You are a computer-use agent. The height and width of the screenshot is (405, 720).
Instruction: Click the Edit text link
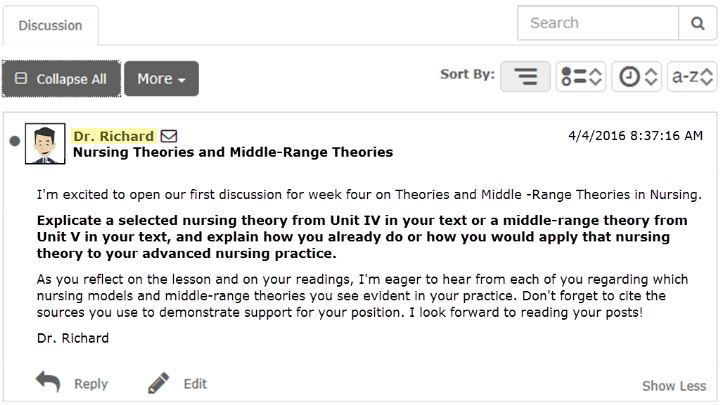click(x=195, y=383)
